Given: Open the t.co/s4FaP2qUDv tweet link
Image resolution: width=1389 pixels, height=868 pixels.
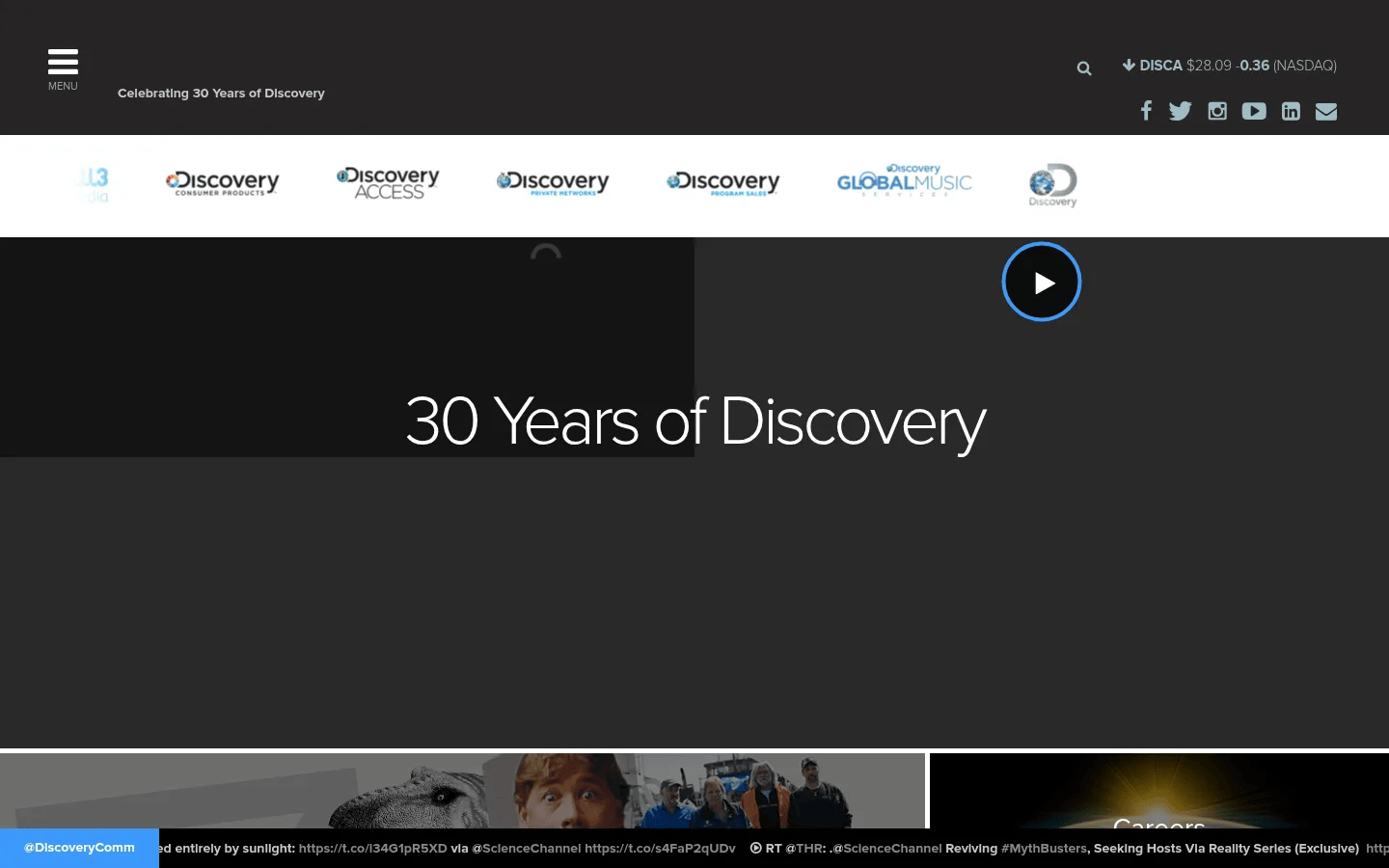Looking at the screenshot, I should pos(660,849).
